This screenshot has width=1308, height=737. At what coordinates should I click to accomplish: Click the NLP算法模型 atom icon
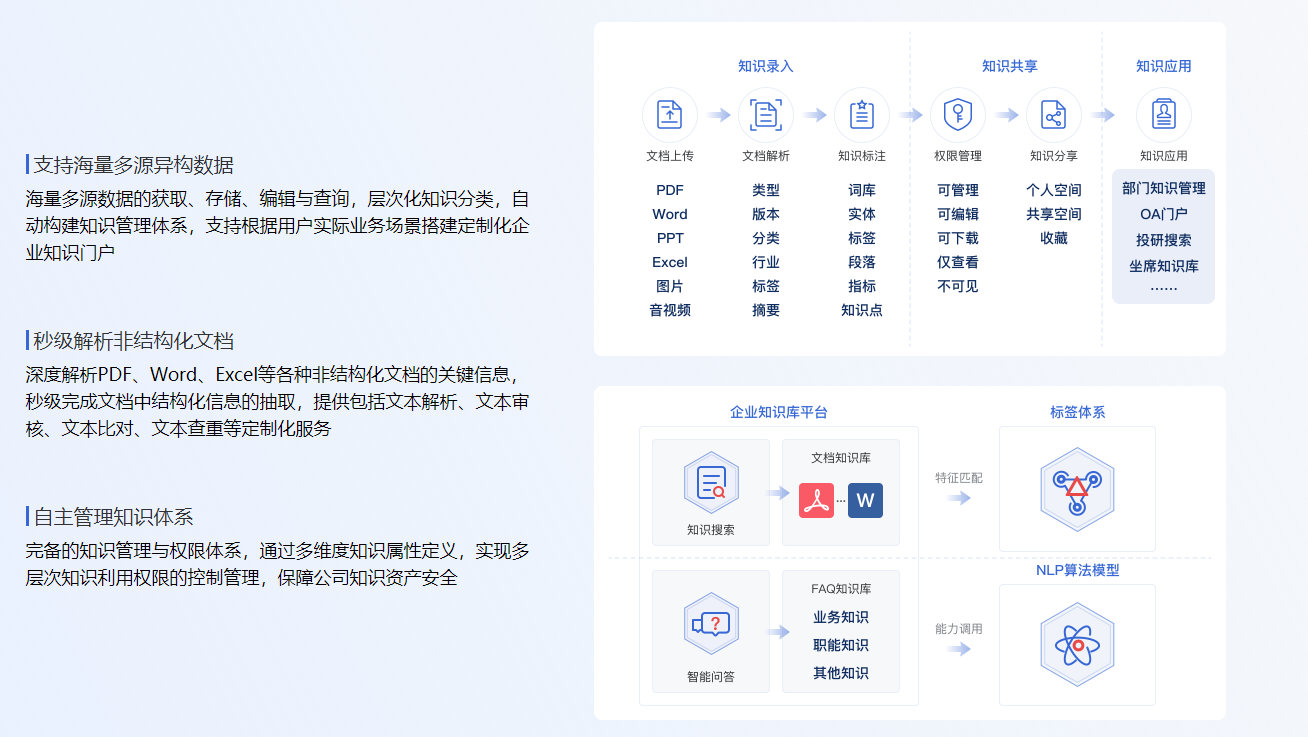(x=1077, y=645)
